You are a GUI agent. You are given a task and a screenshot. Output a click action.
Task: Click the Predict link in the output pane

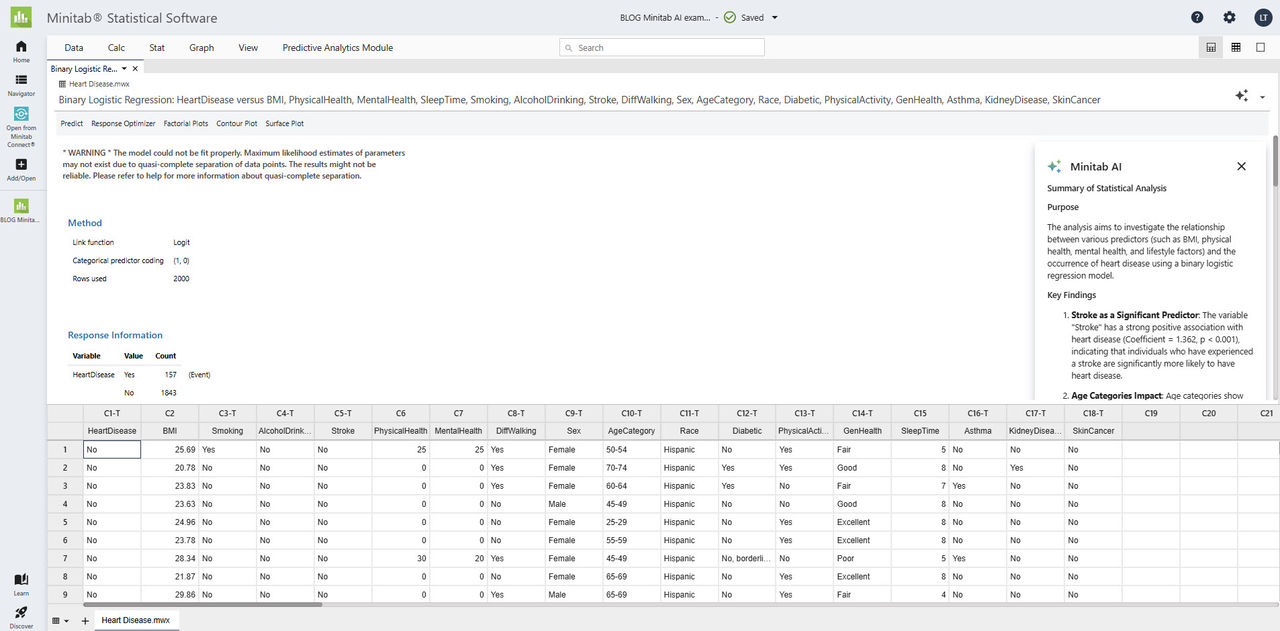[x=71, y=123]
